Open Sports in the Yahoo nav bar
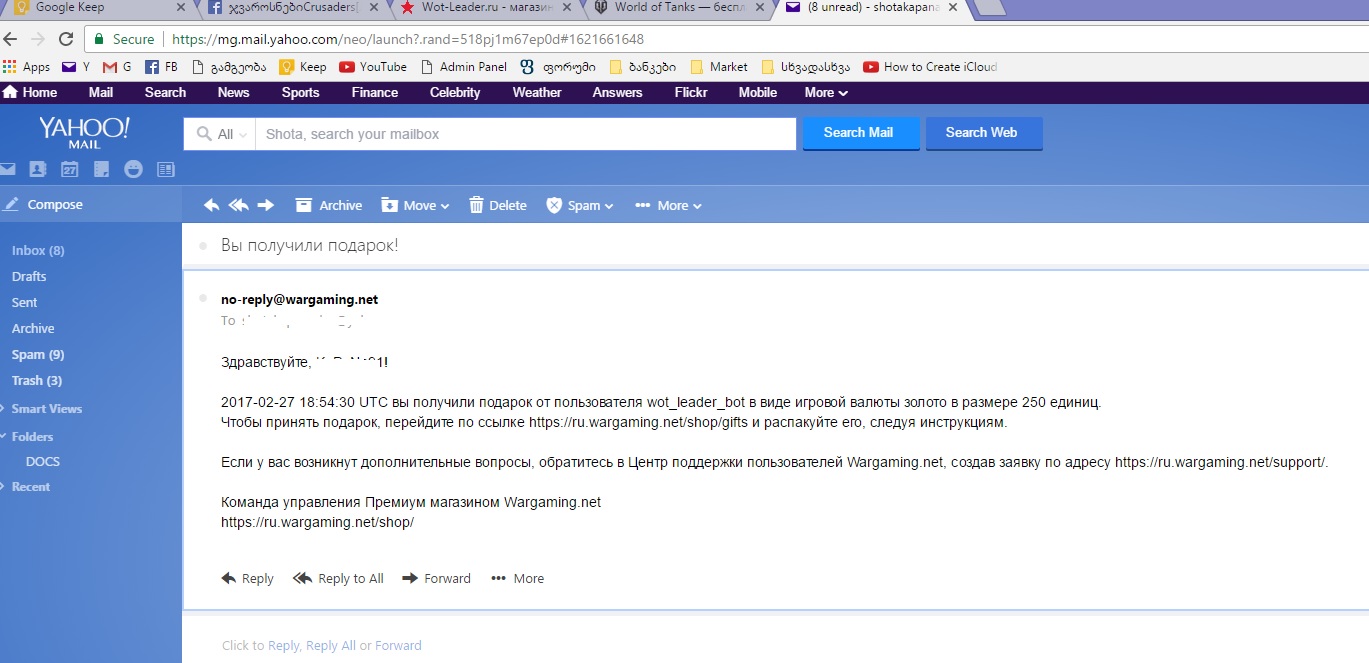 [x=300, y=92]
